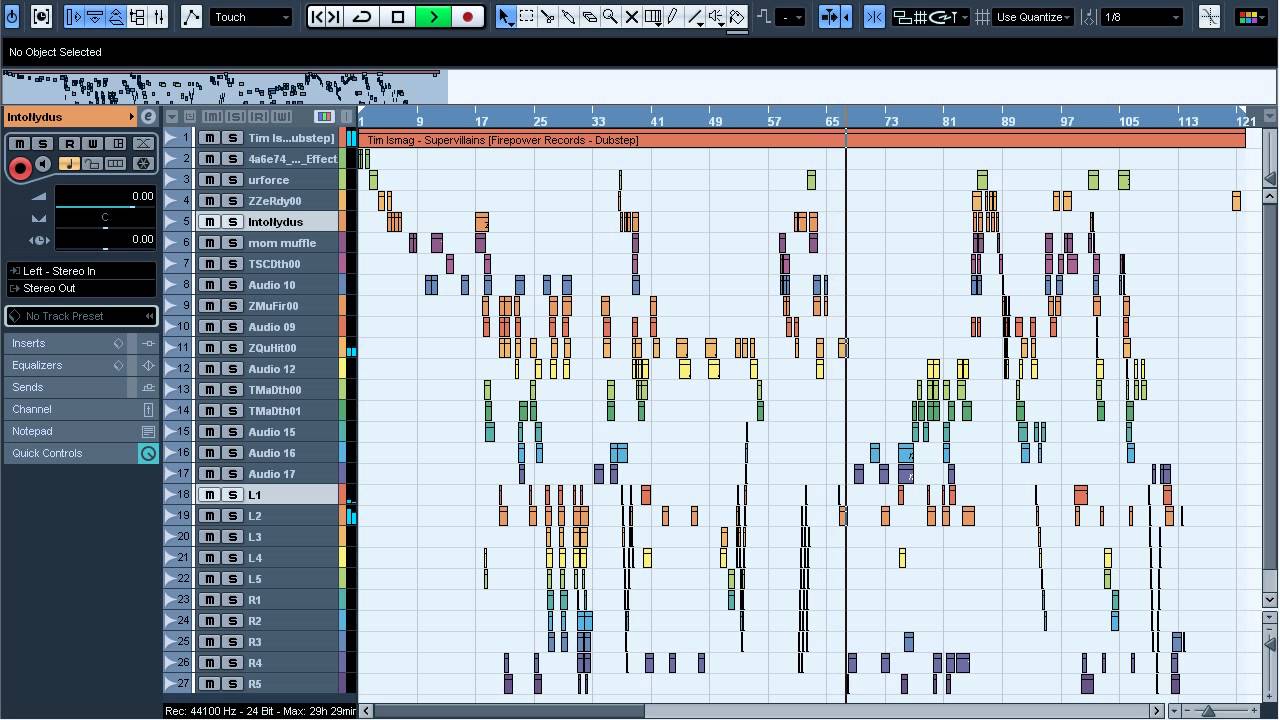Click the Freeze audio channel snowflake button
Screen dimensions: 1280x720
coord(143,164)
